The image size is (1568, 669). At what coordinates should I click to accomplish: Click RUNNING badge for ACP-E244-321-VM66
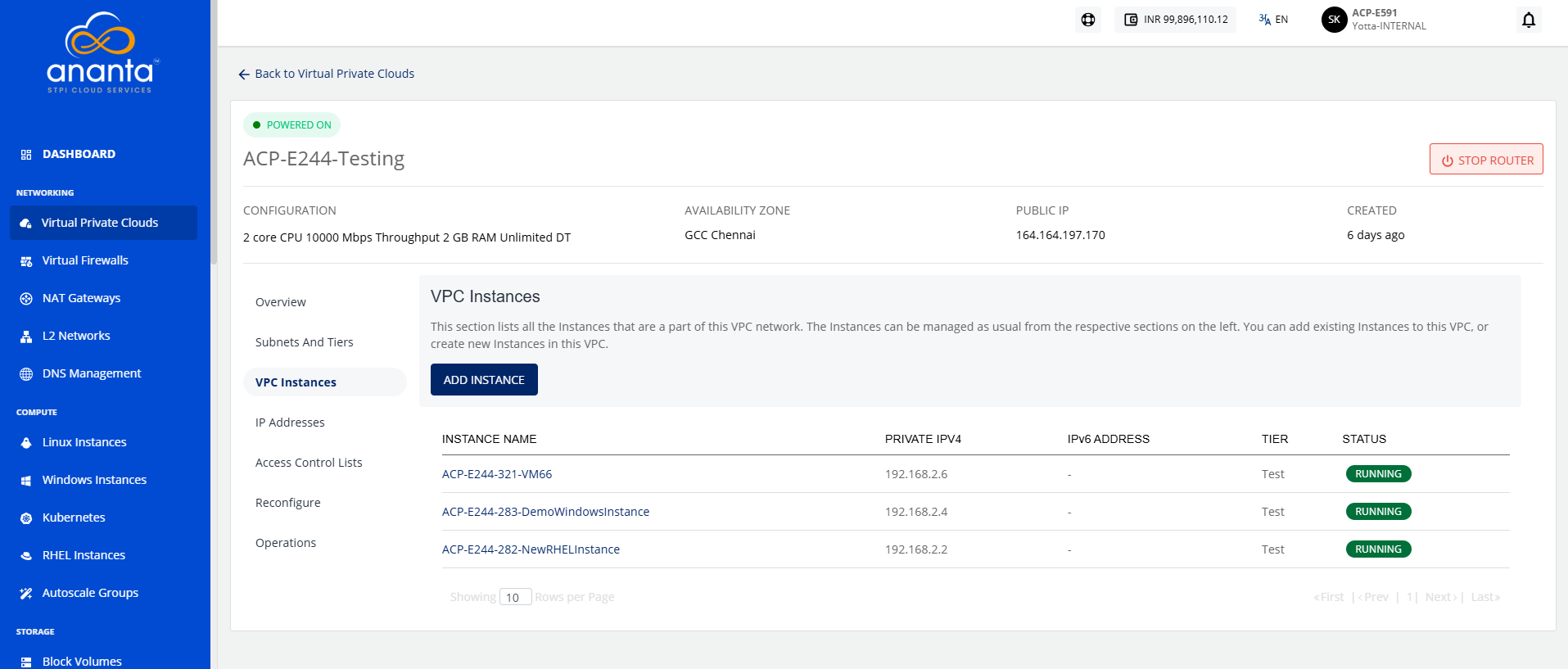pos(1378,474)
